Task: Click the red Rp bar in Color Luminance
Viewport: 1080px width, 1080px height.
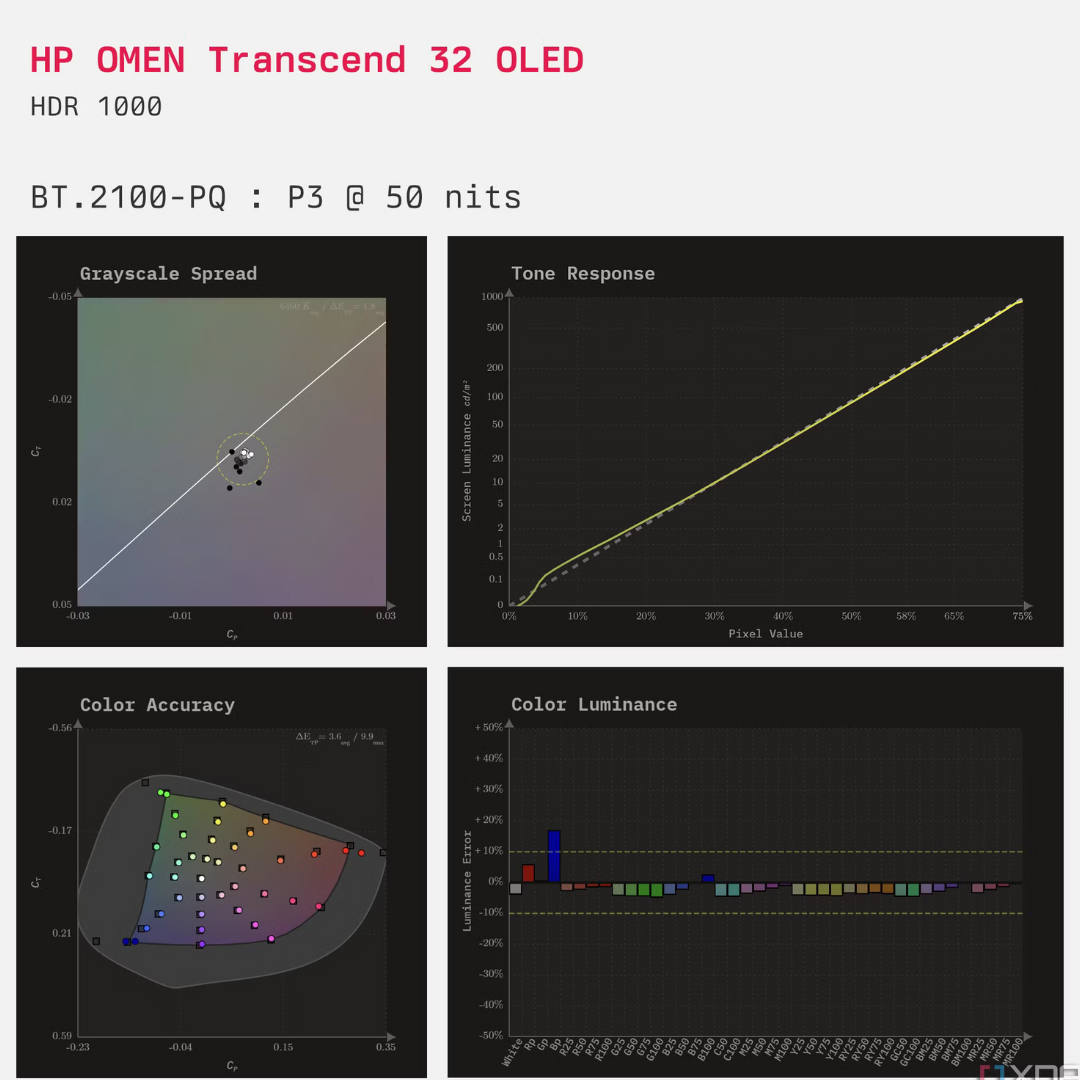Action: coord(528,873)
